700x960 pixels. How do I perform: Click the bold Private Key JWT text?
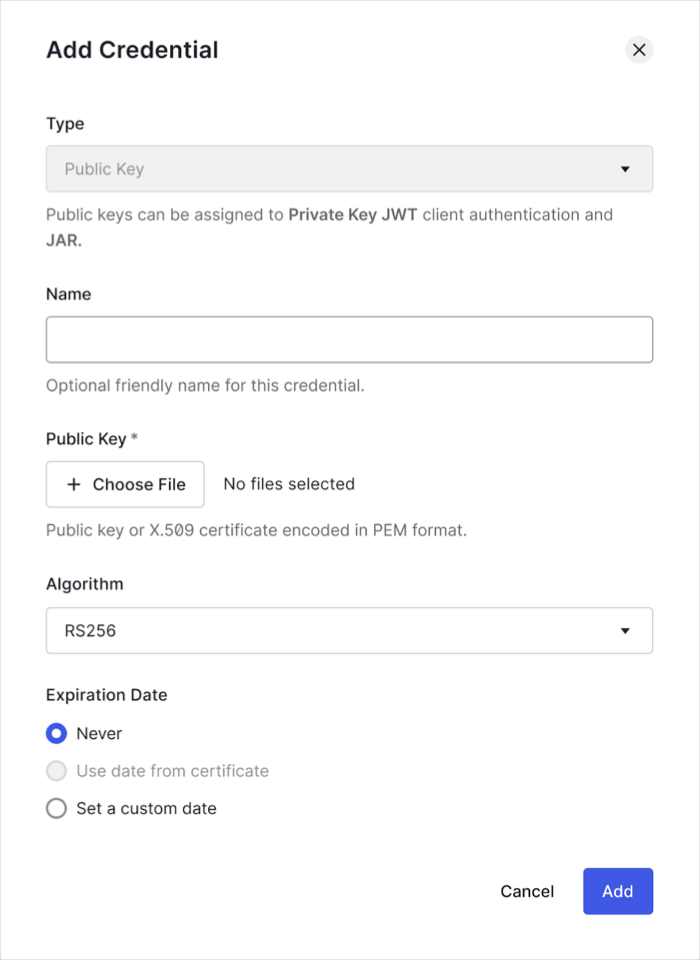[351, 214]
